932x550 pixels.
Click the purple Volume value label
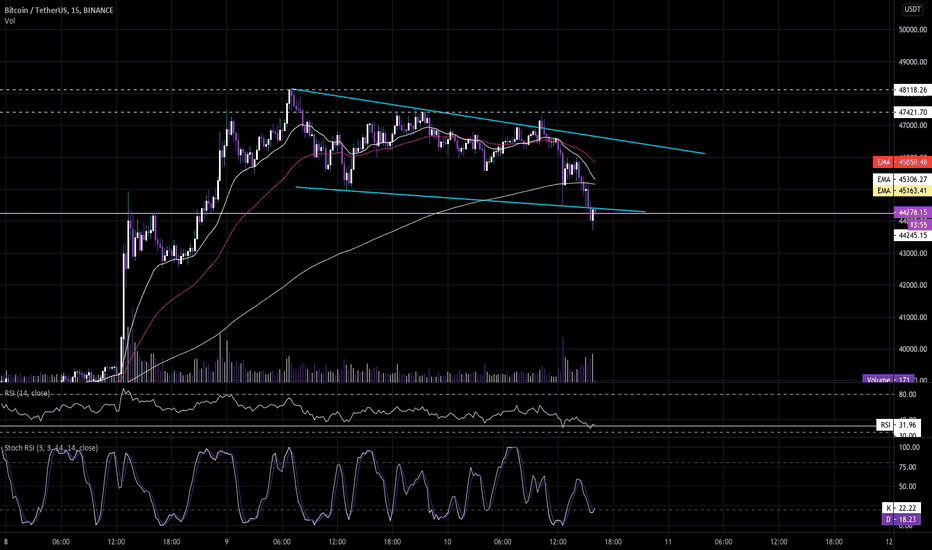pyautogui.click(x=888, y=379)
